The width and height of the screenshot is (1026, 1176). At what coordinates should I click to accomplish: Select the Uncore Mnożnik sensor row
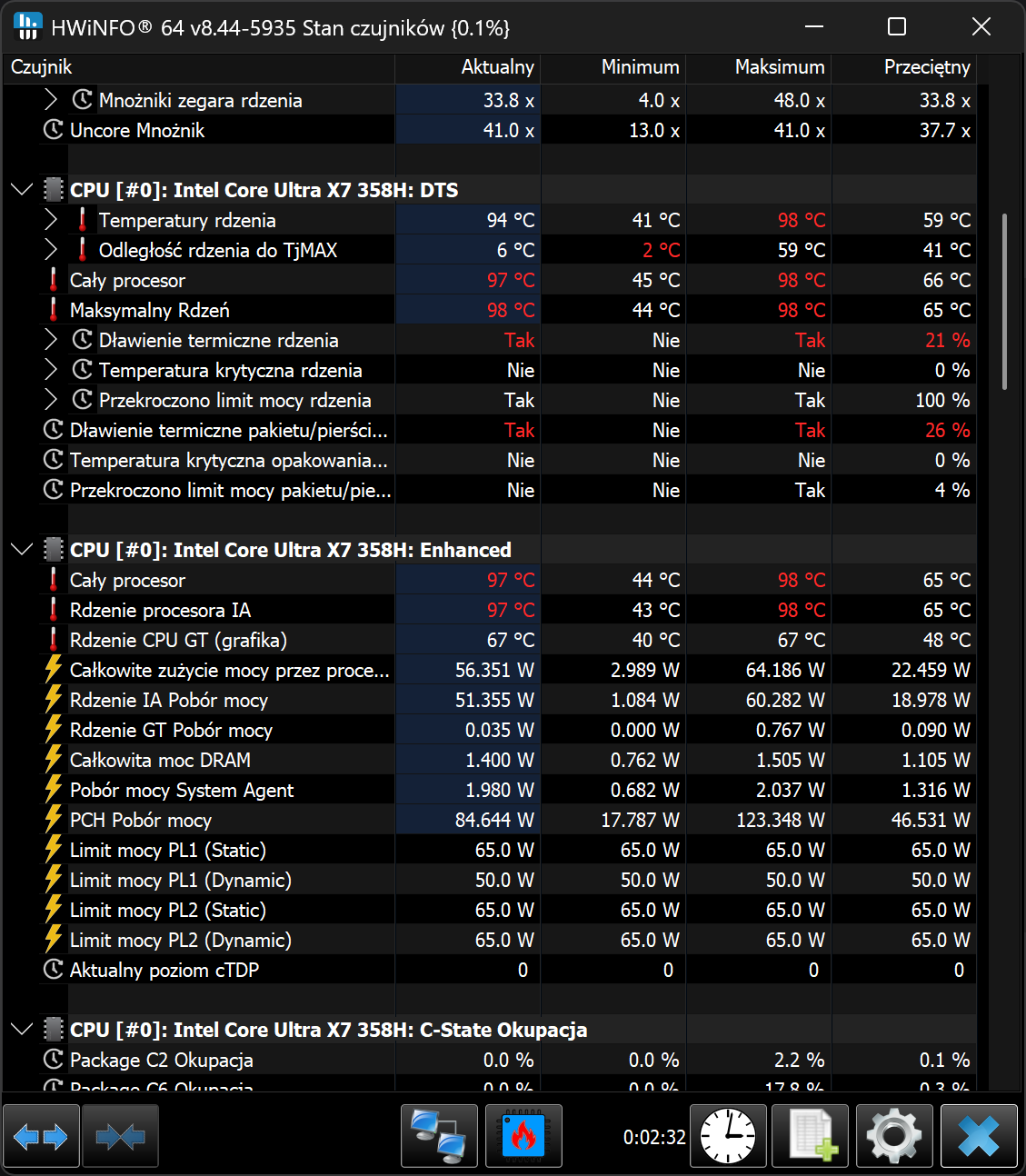pos(137,130)
